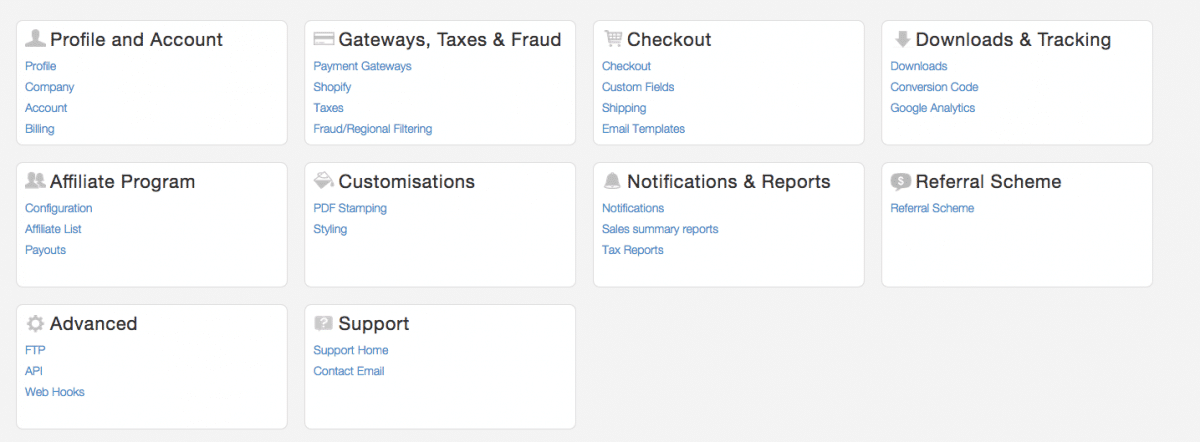1200x442 pixels.
Task: Open Google Analytics settings
Action: tap(933, 108)
